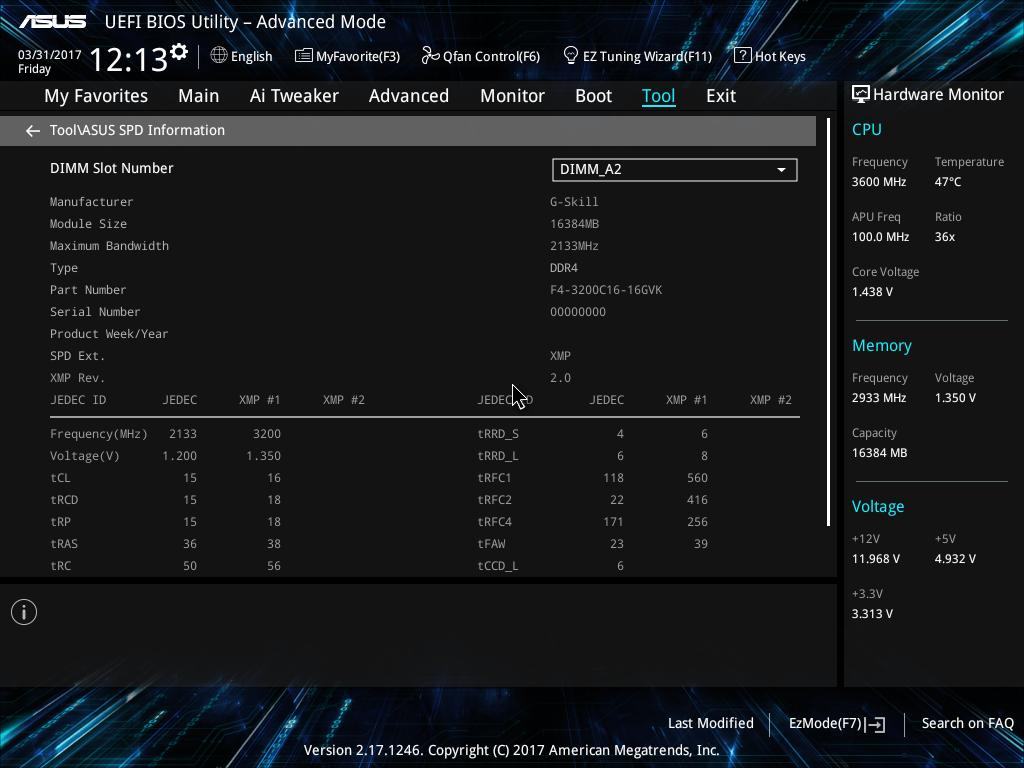
Task: Click the CPU heading in Hardware Monitor
Action: tap(867, 129)
